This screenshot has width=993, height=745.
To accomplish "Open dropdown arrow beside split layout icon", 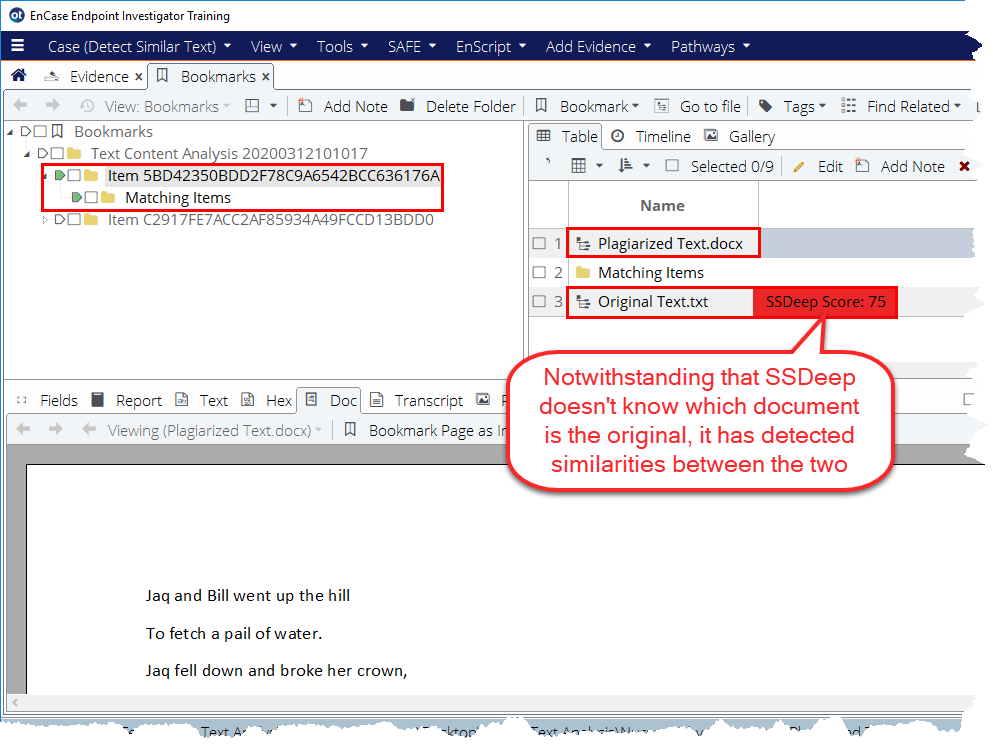I will pyautogui.click(x=274, y=106).
